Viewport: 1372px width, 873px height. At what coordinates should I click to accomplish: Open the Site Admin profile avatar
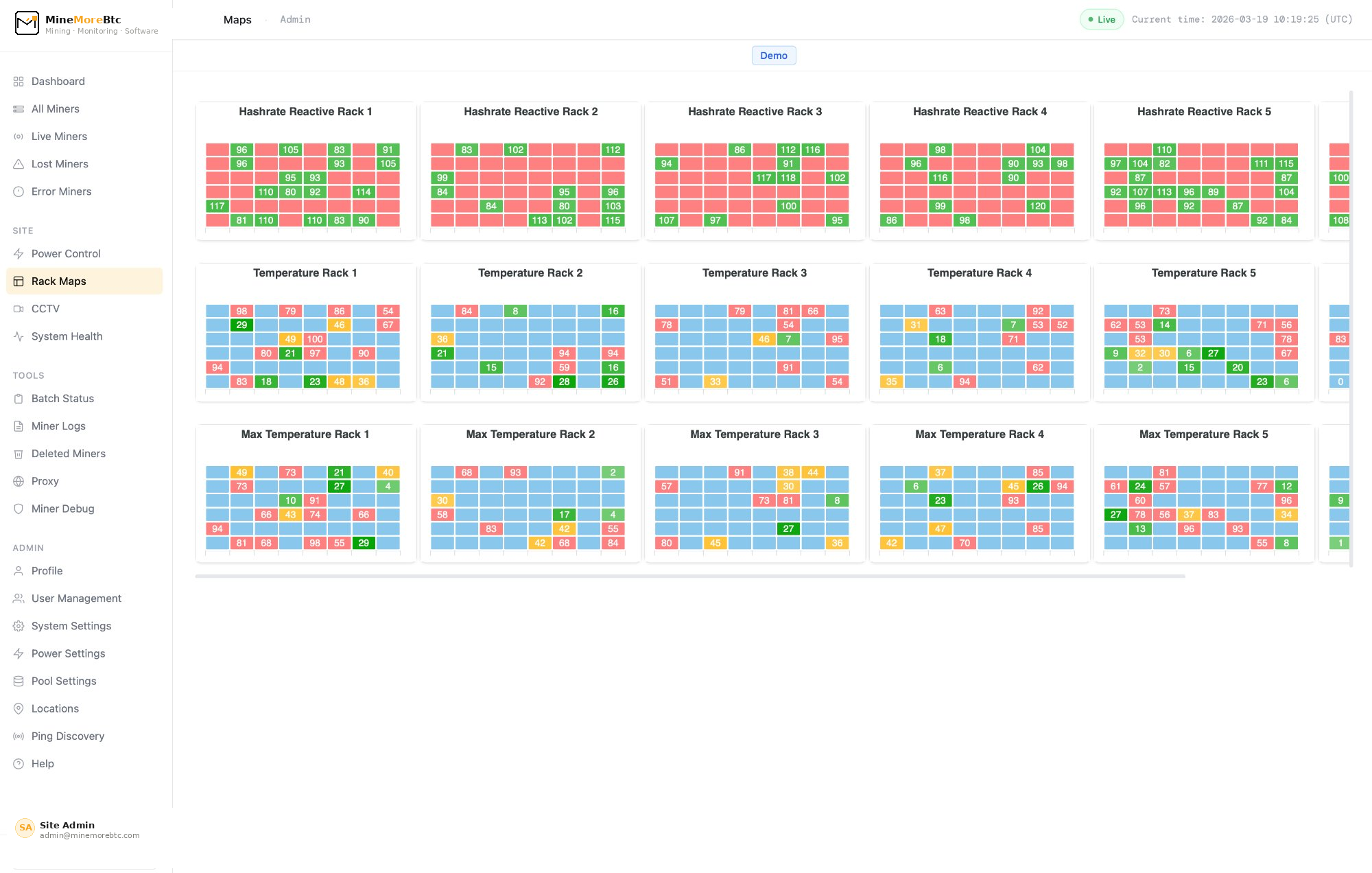(x=25, y=828)
